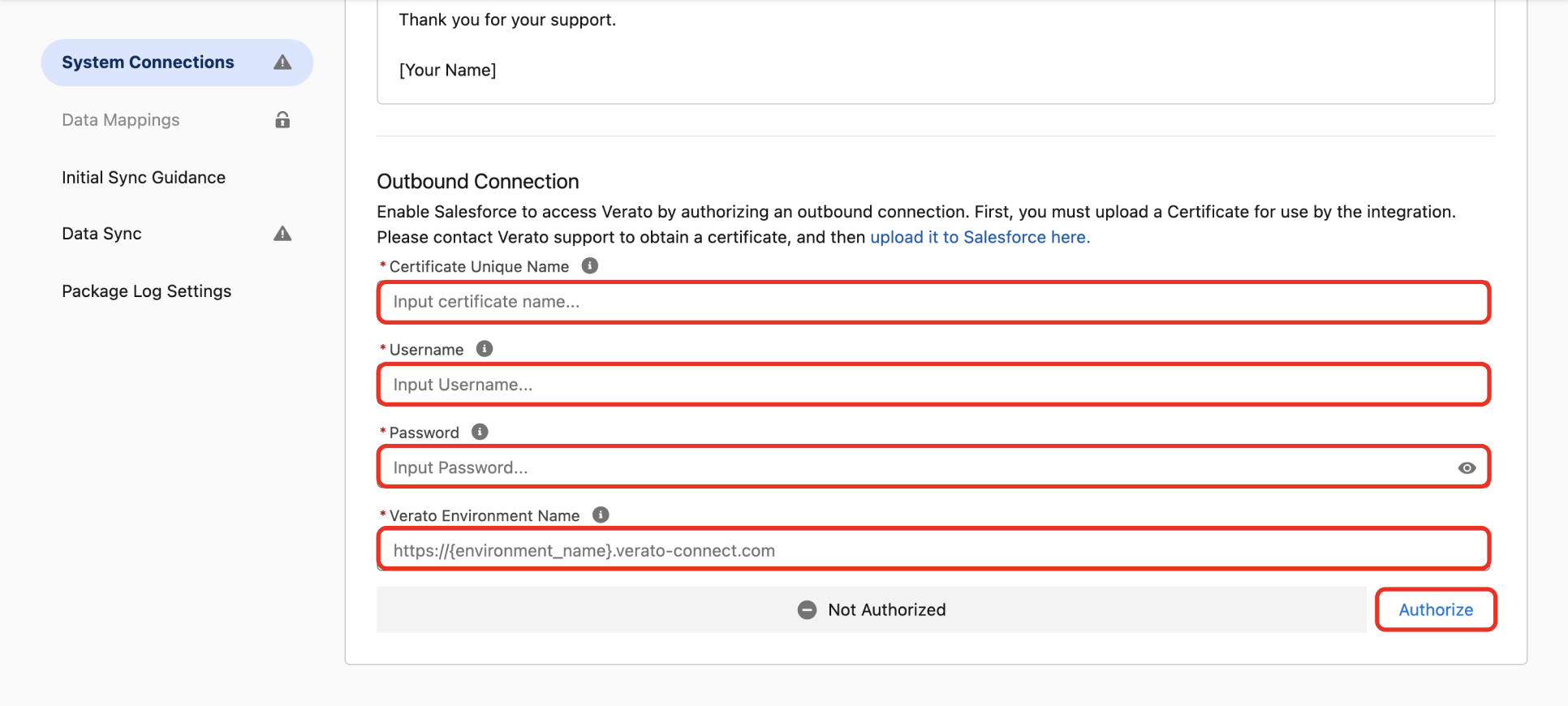Click the Not Authorized status icon
1568x706 pixels.
(x=807, y=610)
